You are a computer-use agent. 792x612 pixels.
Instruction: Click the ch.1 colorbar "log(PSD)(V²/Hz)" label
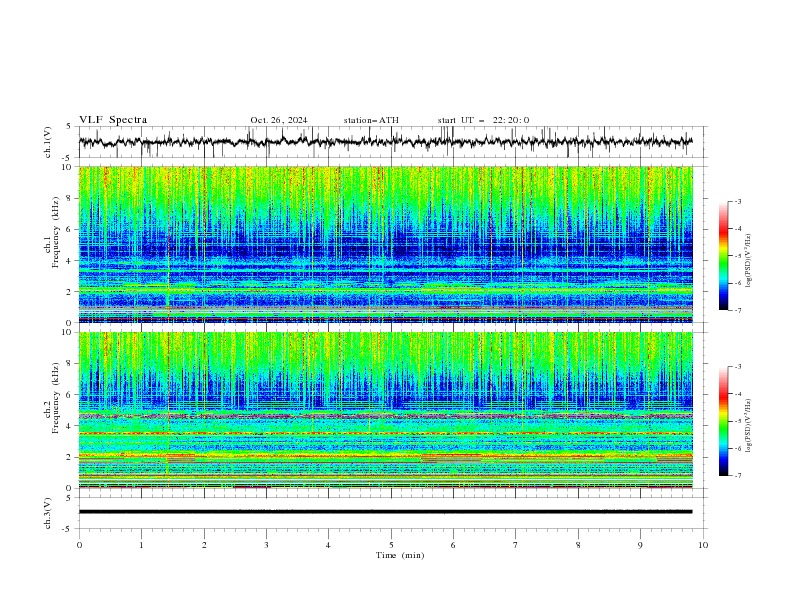click(748, 261)
